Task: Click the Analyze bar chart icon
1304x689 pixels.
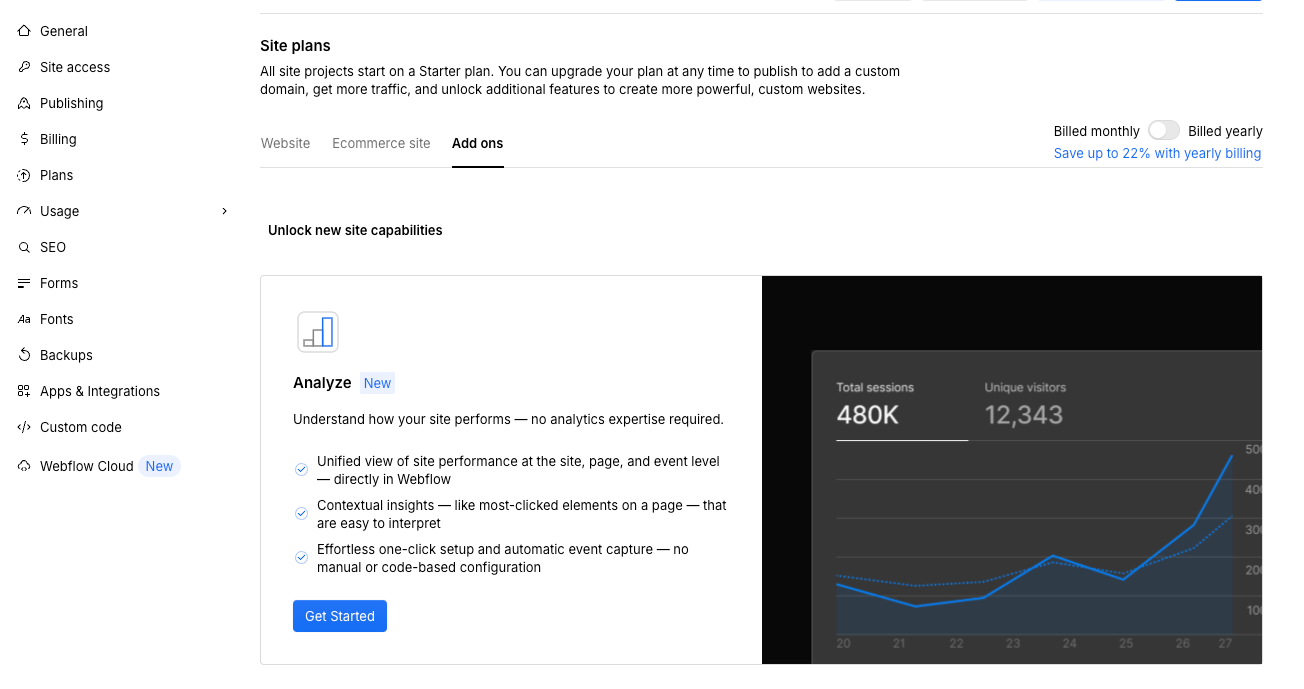Action: pos(318,332)
